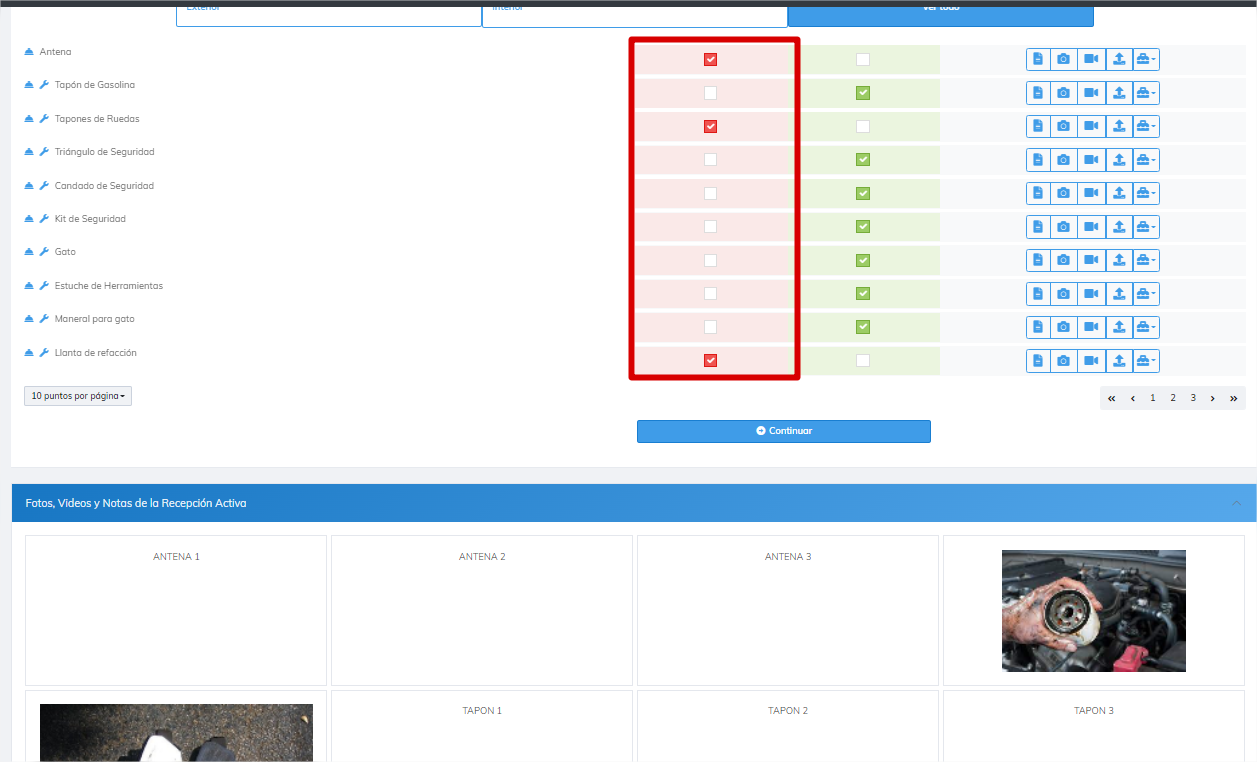Select the ANTENA 2 note card

[x=482, y=610]
